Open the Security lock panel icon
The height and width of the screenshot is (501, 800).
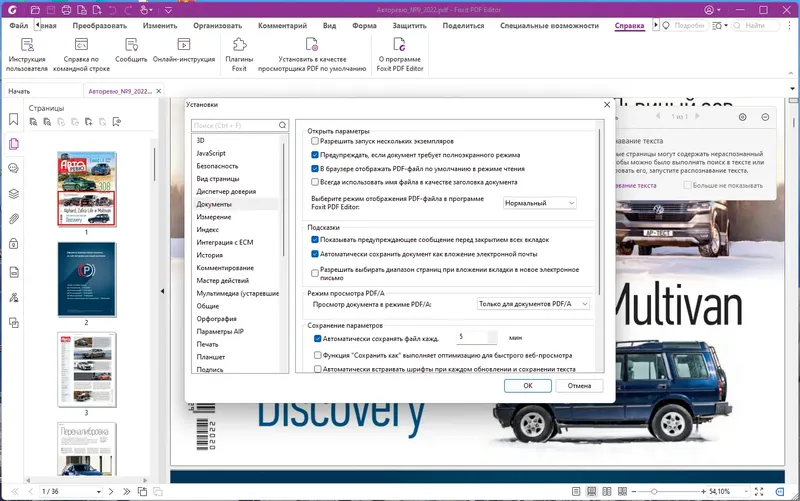coord(14,243)
